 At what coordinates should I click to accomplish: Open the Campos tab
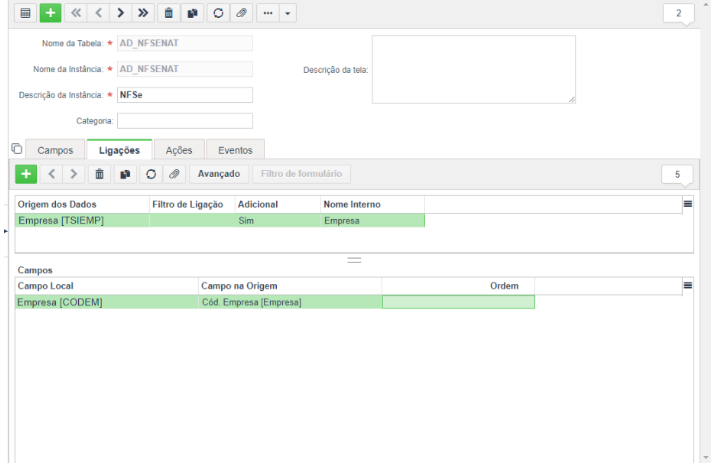[55, 150]
